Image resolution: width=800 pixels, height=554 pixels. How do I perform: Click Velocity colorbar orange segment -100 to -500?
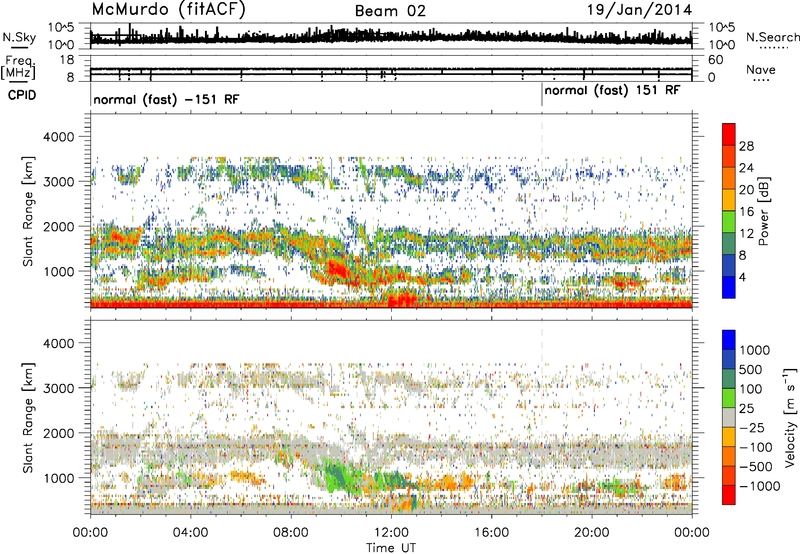click(x=729, y=456)
